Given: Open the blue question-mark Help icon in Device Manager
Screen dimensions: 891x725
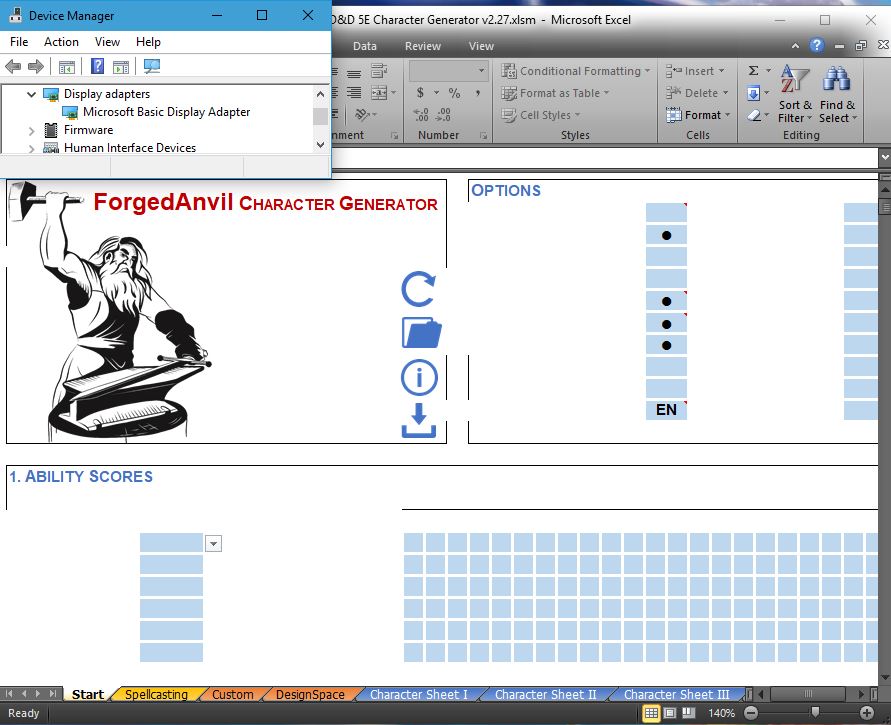Looking at the screenshot, I should coord(97,66).
